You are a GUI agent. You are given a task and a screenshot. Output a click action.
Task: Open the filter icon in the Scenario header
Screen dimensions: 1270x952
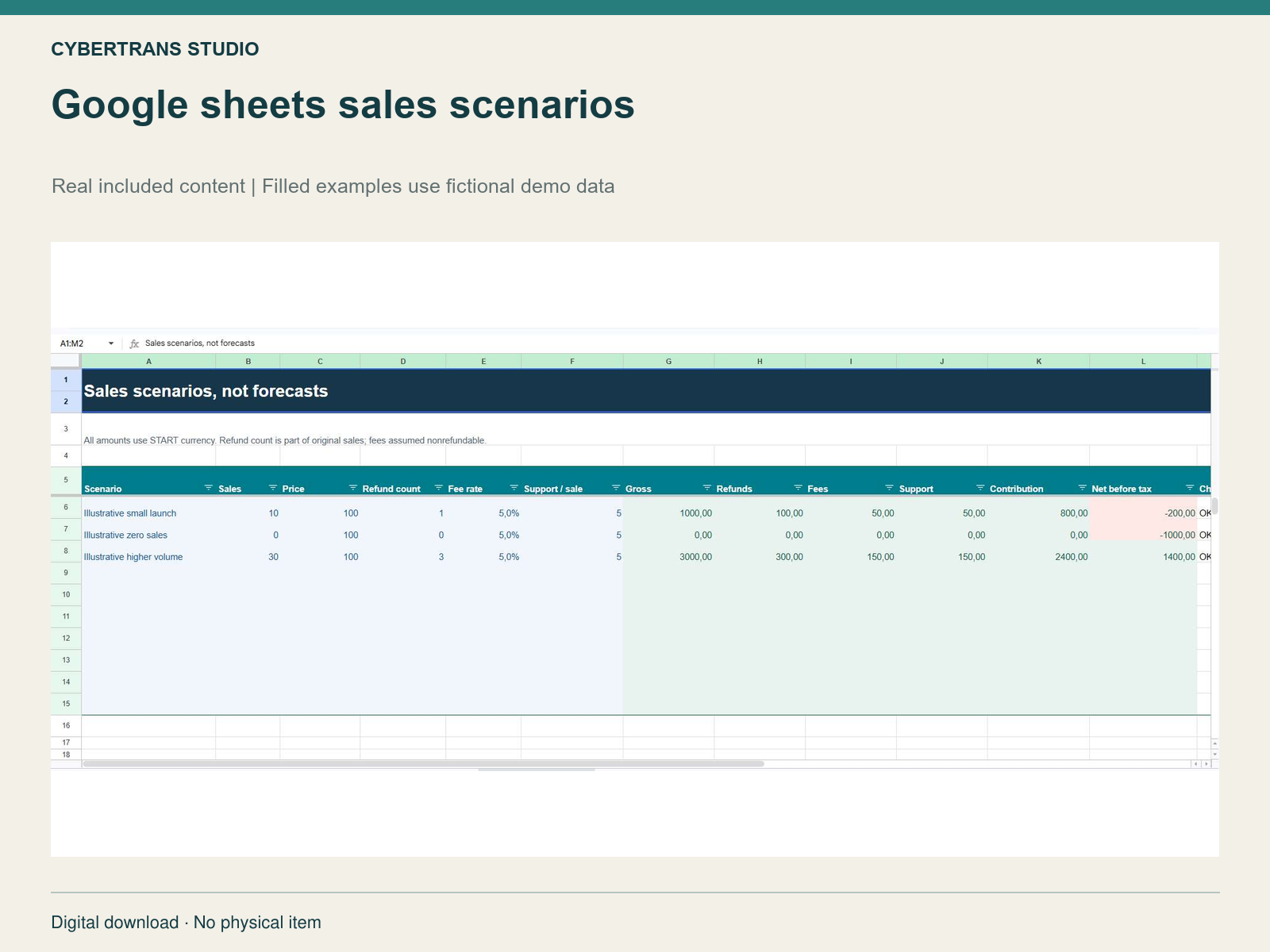tap(209, 488)
